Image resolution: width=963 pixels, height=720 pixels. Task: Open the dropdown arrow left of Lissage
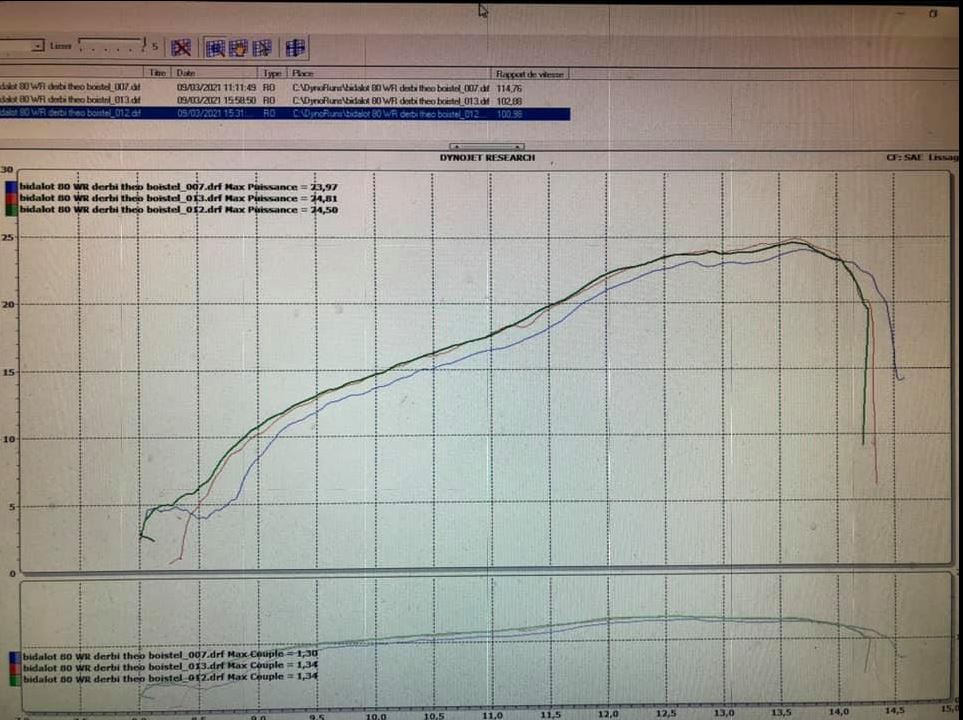[38, 46]
